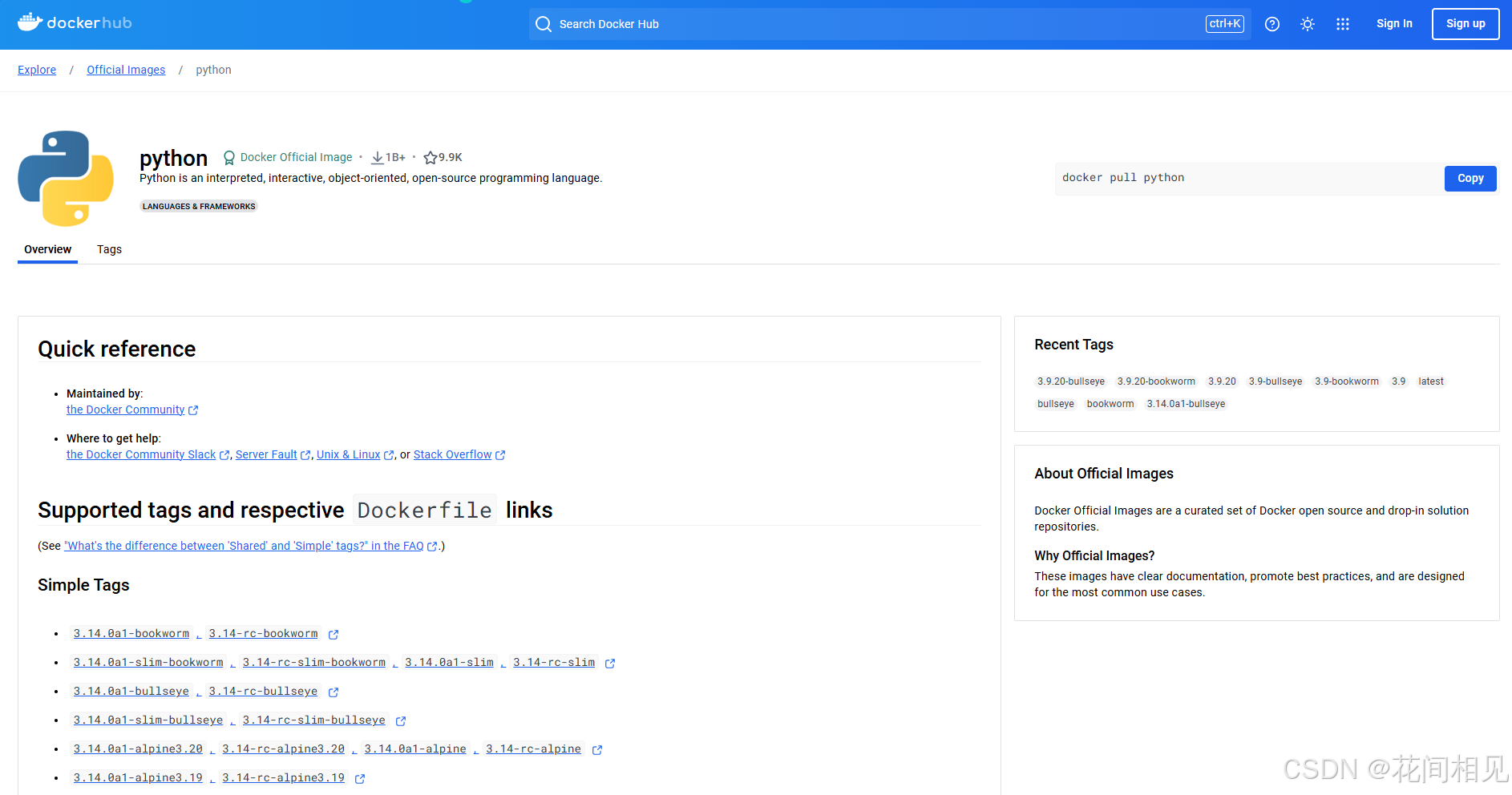Open the help question mark icon
Viewport: 1512px width, 795px height.
[x=1271, y=24]
